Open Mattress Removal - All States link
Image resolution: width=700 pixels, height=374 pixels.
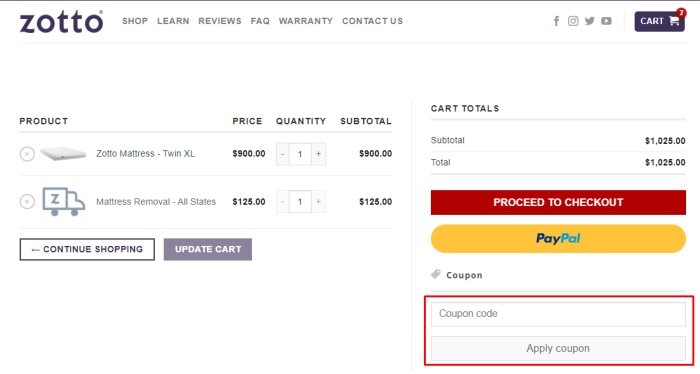pos(156,202)
